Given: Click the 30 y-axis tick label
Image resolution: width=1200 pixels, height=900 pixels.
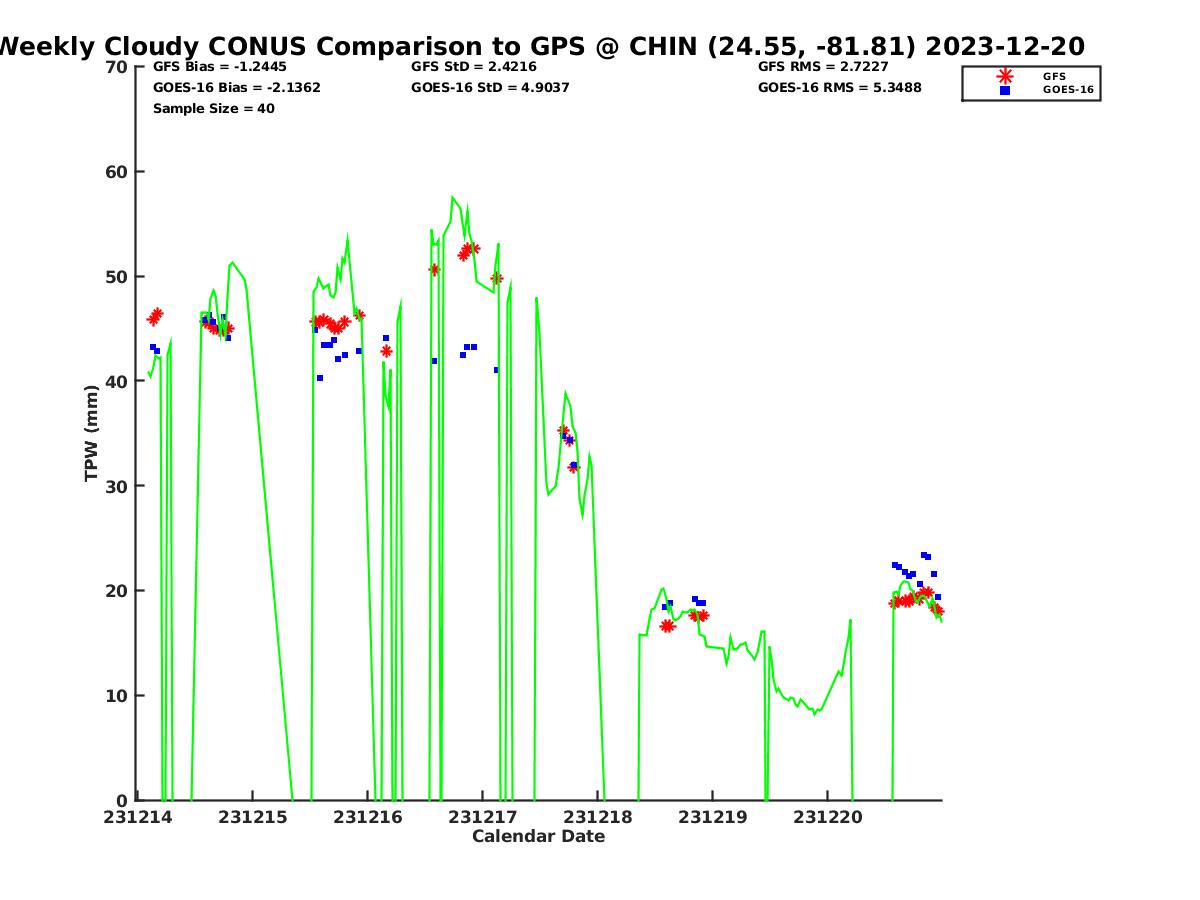Looking at the screenshot, I should tap(117, 486).
